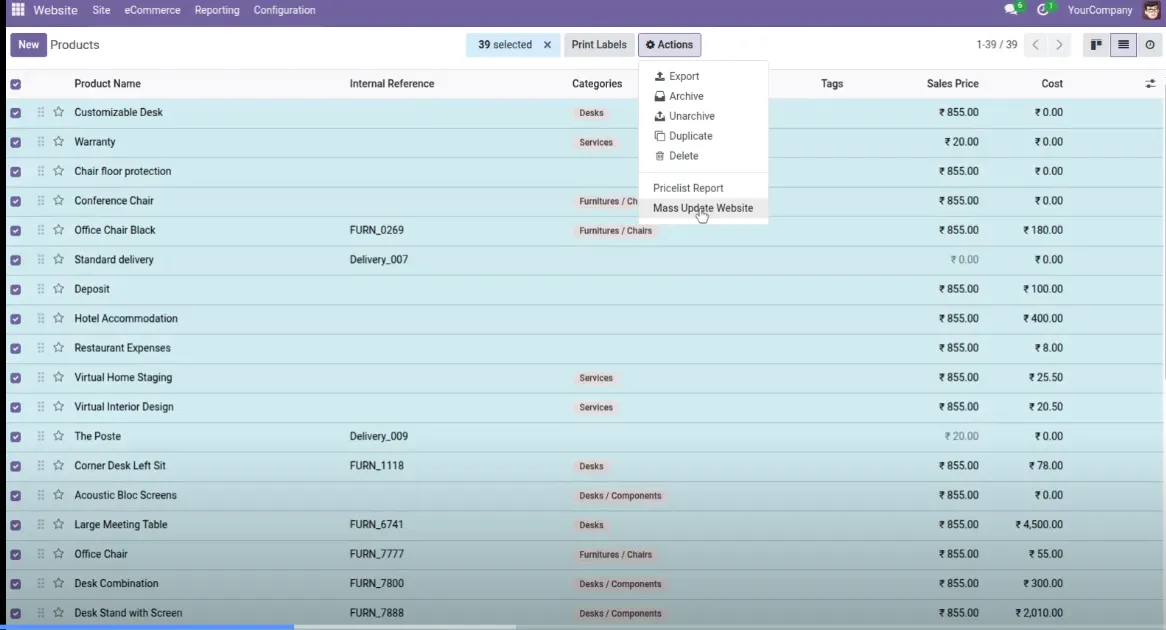The image size is (1166, 630).
Task: Uncheck the Conference Chair row checkbox
Action: 16,201
